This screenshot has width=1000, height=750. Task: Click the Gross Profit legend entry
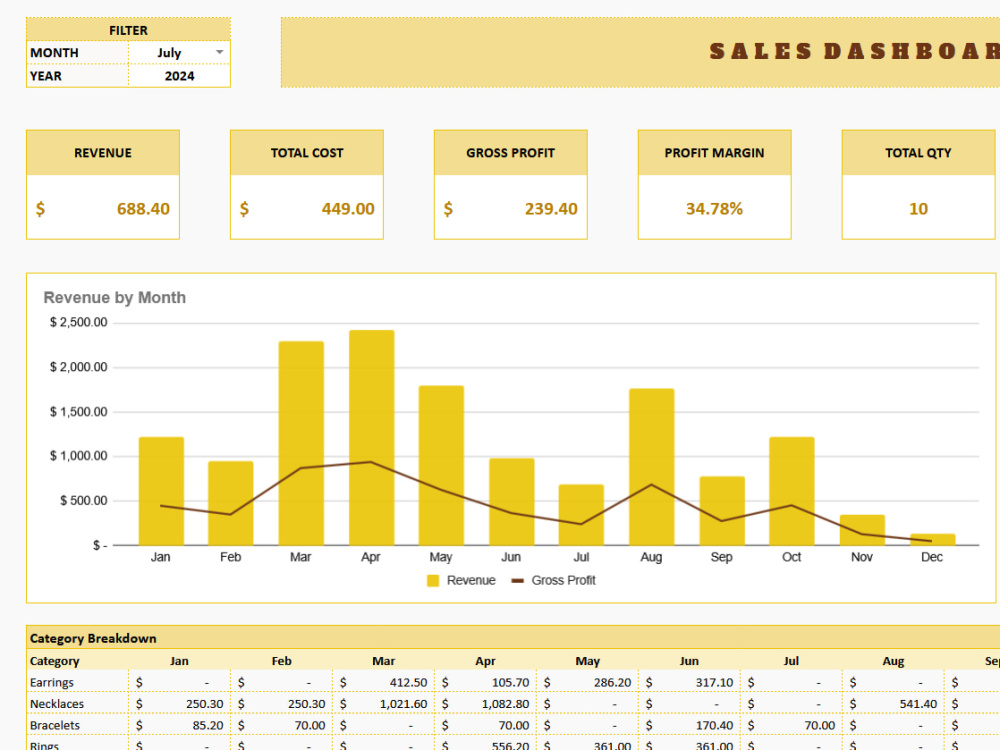(554, 580)
